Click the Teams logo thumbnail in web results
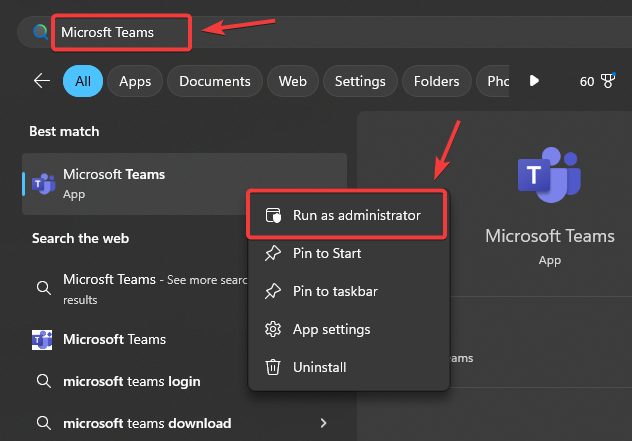Image resolution: width=632 pixels, height=441 pixels. point(42,339)
